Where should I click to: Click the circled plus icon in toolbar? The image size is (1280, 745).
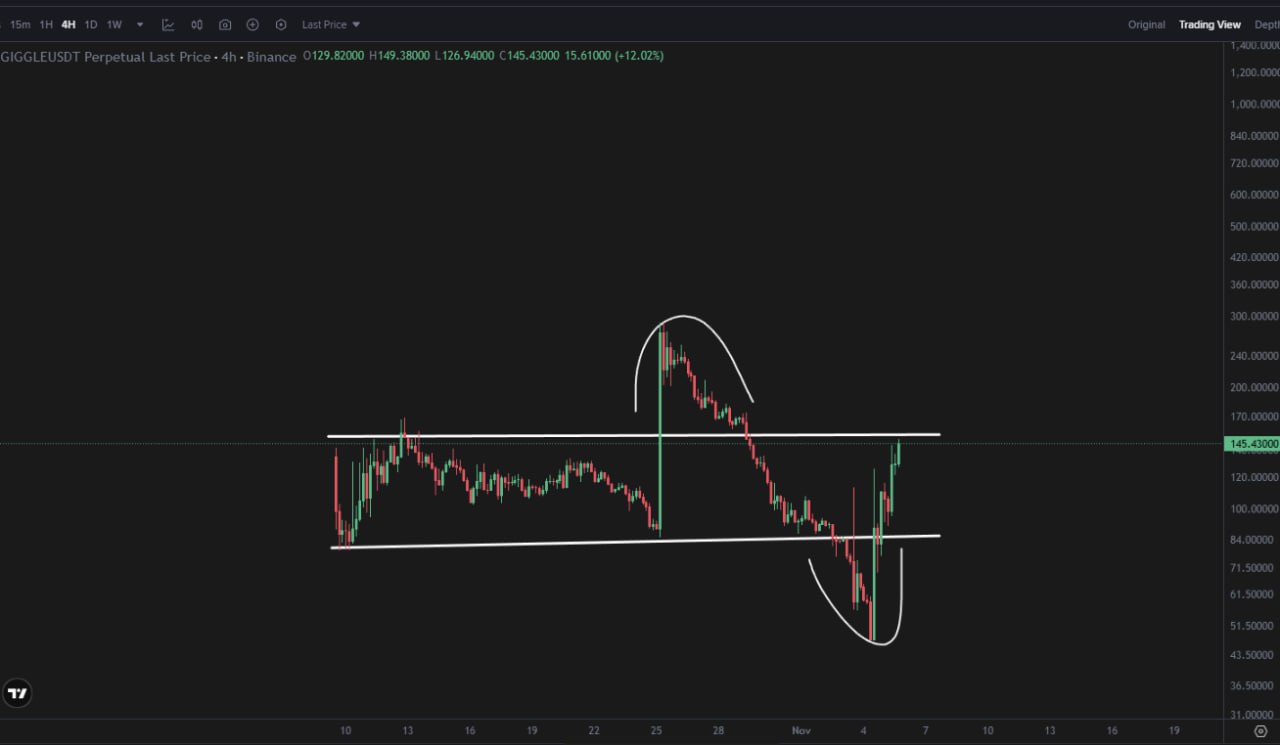pyautogui.click(x=253, y=24)
